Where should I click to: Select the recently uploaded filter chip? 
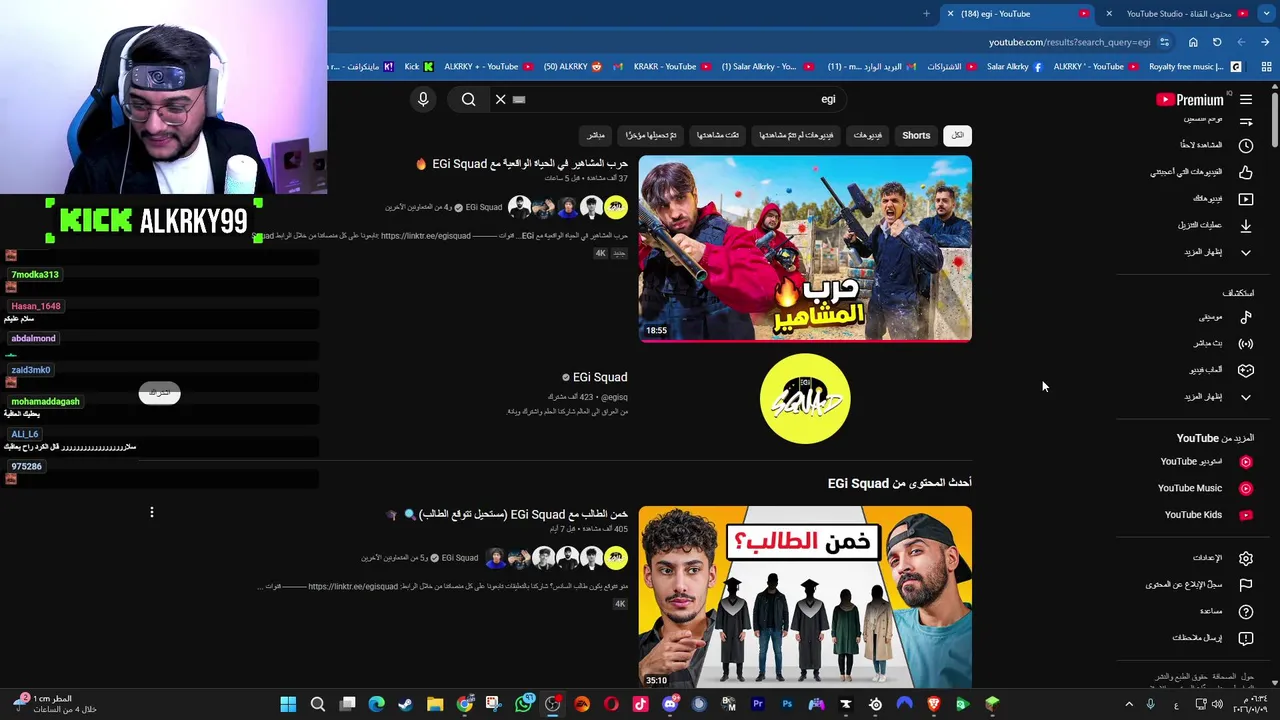[651, 135]
